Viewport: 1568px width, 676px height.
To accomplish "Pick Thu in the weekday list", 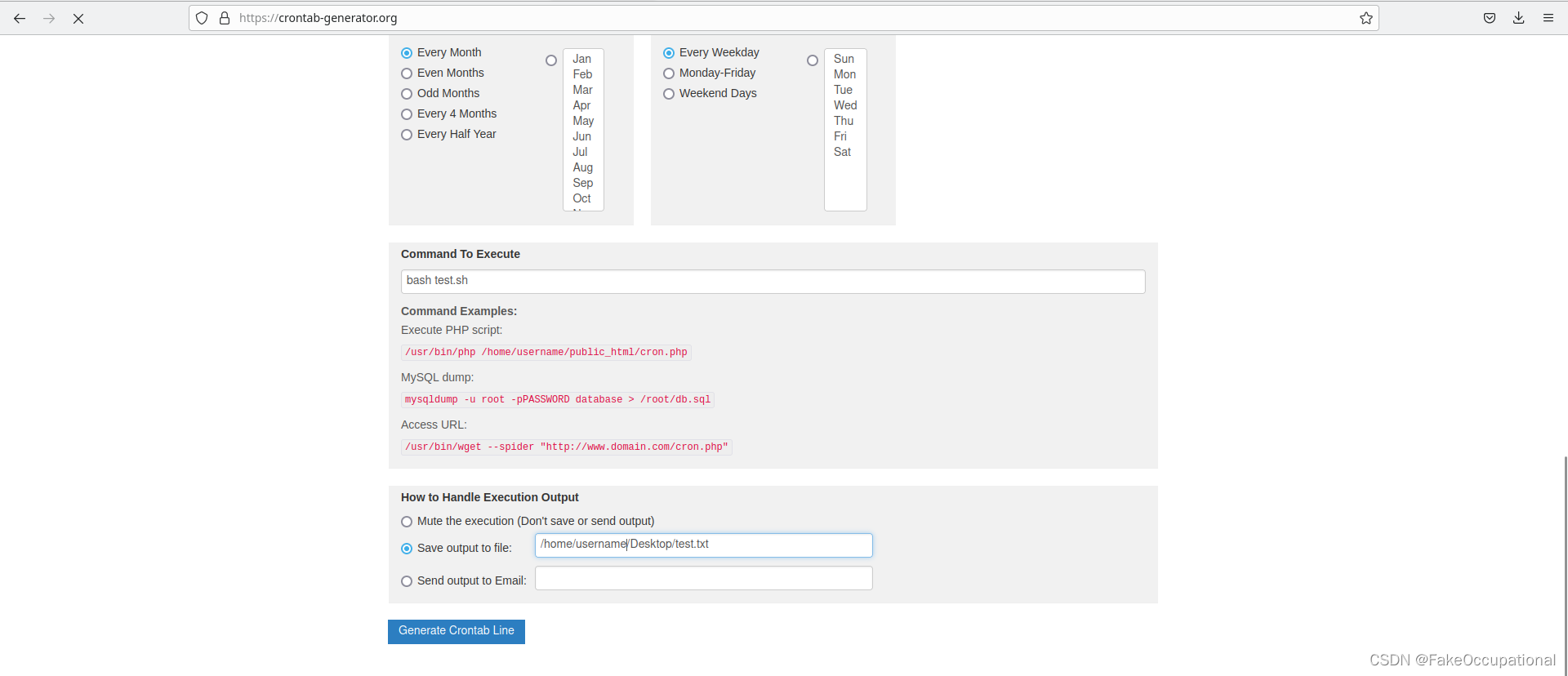I will [844, 121].
